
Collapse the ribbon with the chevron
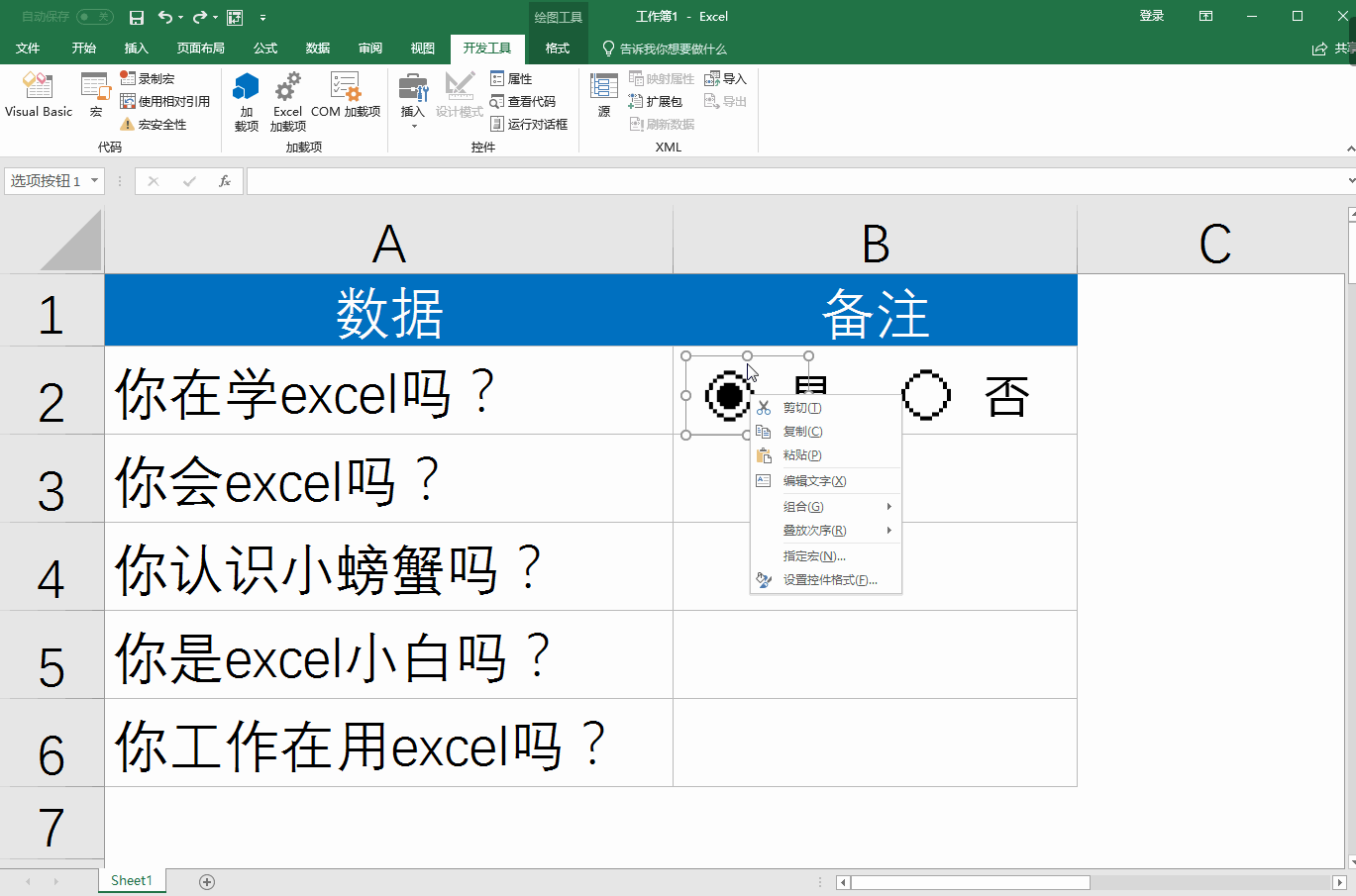(x=1350, y=149)
